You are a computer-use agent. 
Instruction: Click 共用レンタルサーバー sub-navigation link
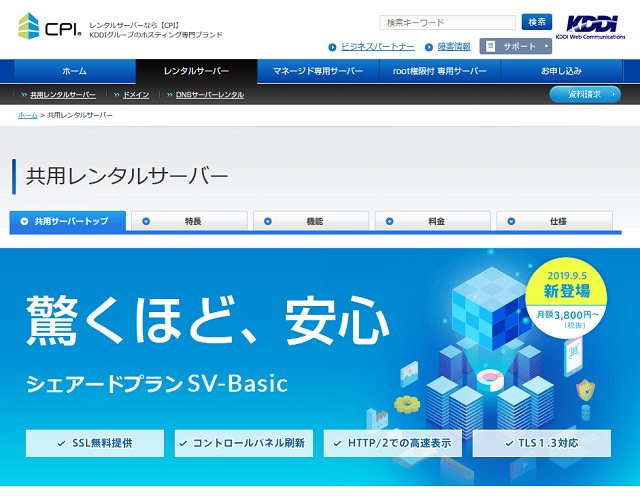point(63,95)
